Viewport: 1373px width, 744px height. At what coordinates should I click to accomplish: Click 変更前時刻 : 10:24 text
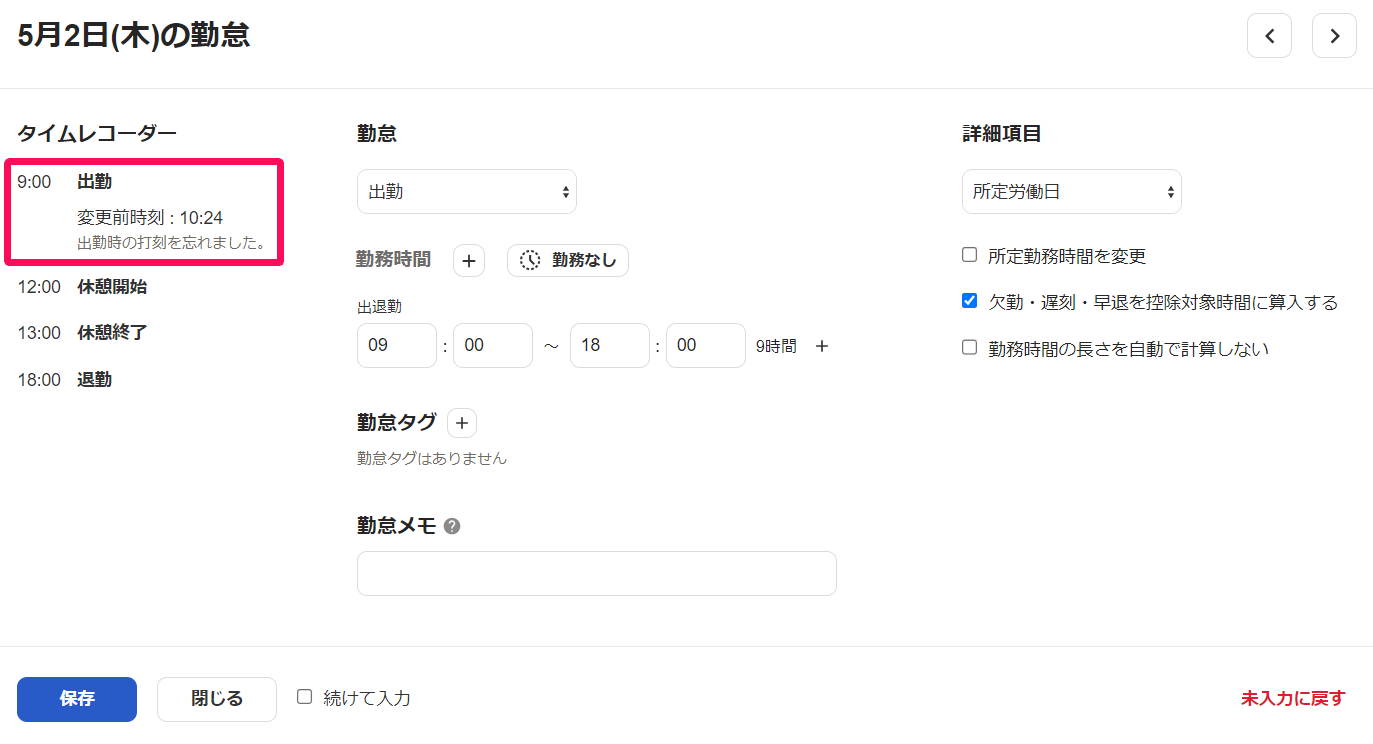150,218
